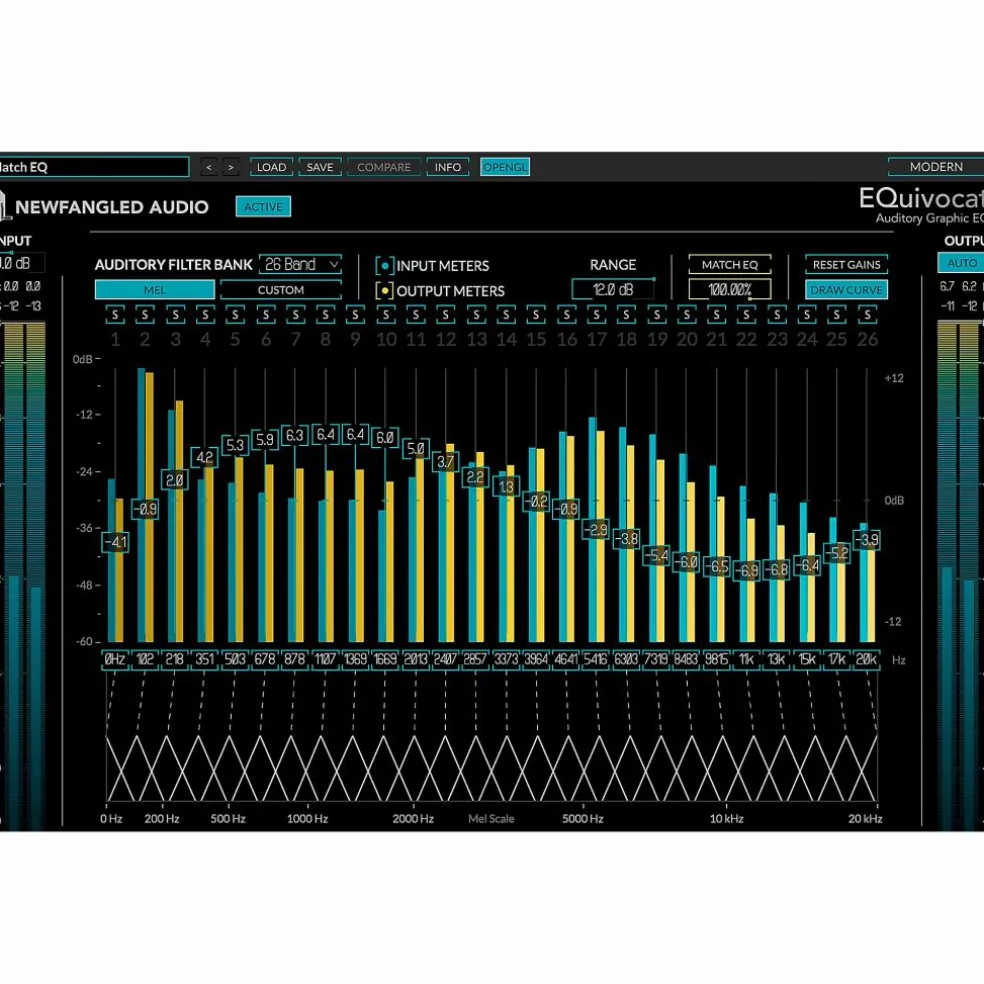Viewport: 984px width, 984px height.
Task: Click band 13 gain handle showing 2.2
Action: tap(476, 477)
